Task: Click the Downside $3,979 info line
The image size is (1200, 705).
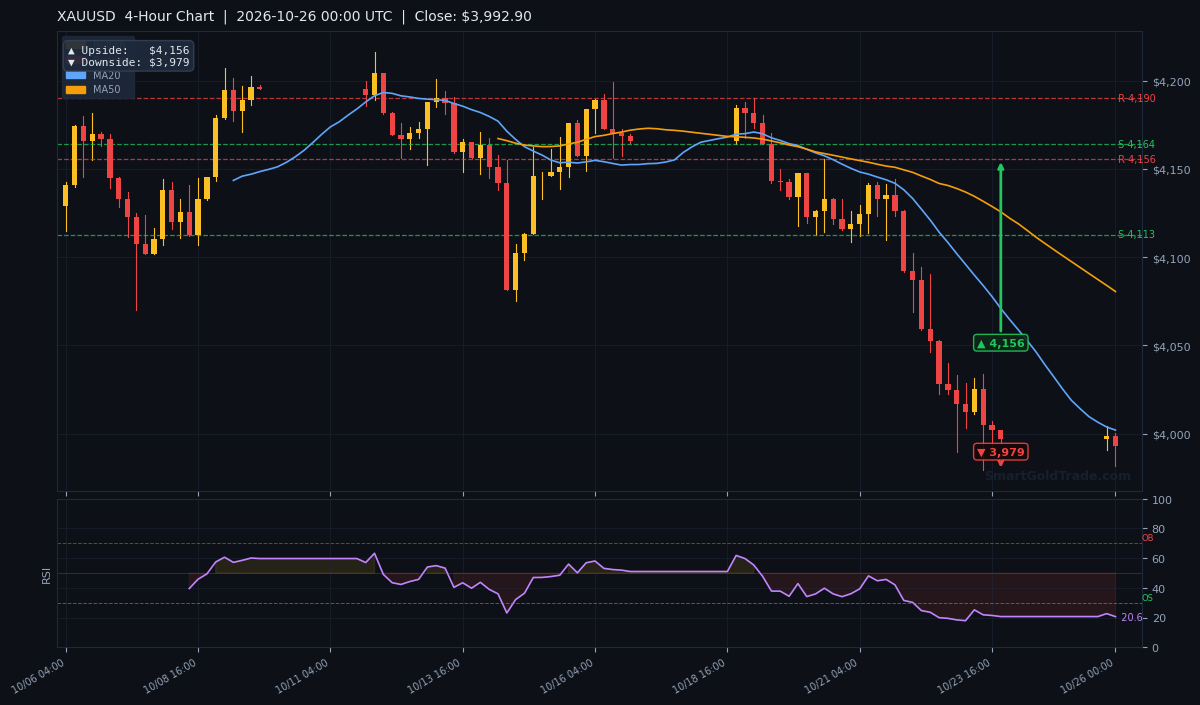Action: coord(128,62)
